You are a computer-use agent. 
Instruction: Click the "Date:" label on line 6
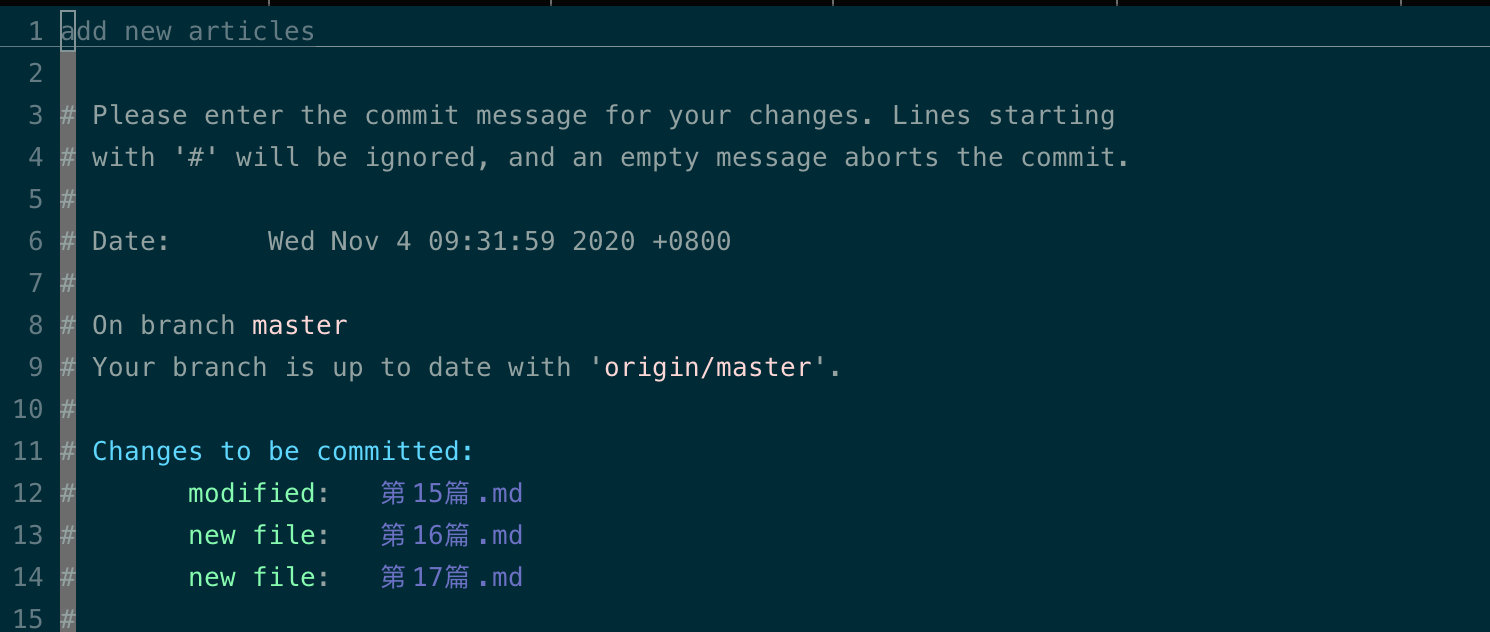coord(132,241)
